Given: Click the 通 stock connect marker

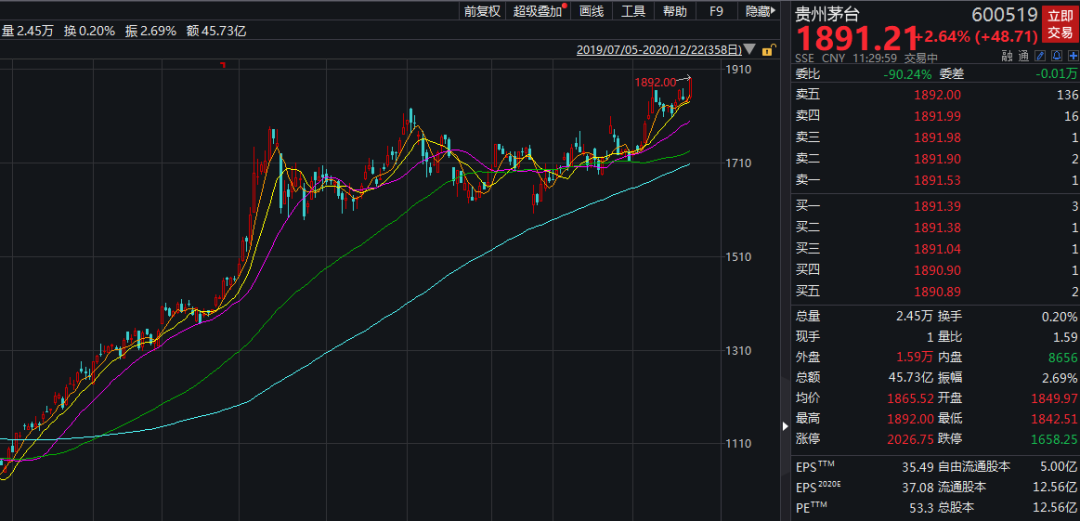Looking at the screenshot, I should [x=1024, y=57].
